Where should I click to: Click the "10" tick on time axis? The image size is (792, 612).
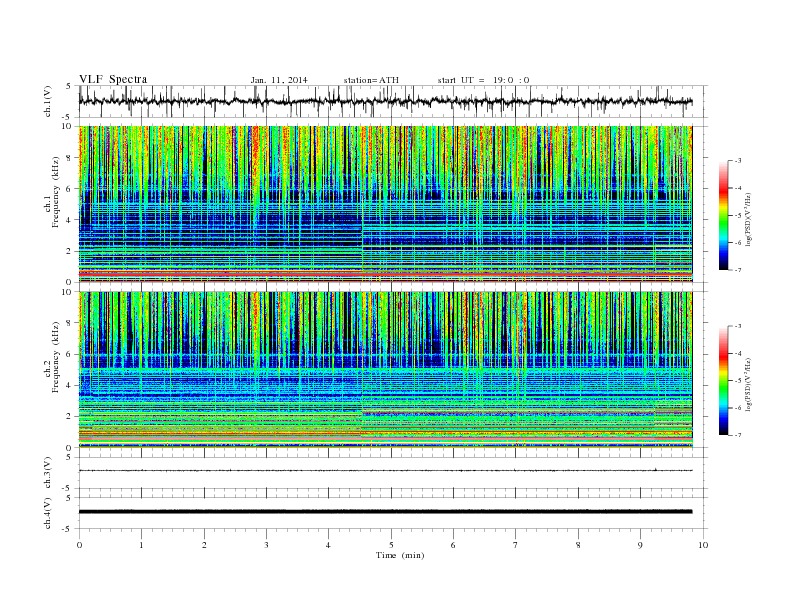point(703,545)
